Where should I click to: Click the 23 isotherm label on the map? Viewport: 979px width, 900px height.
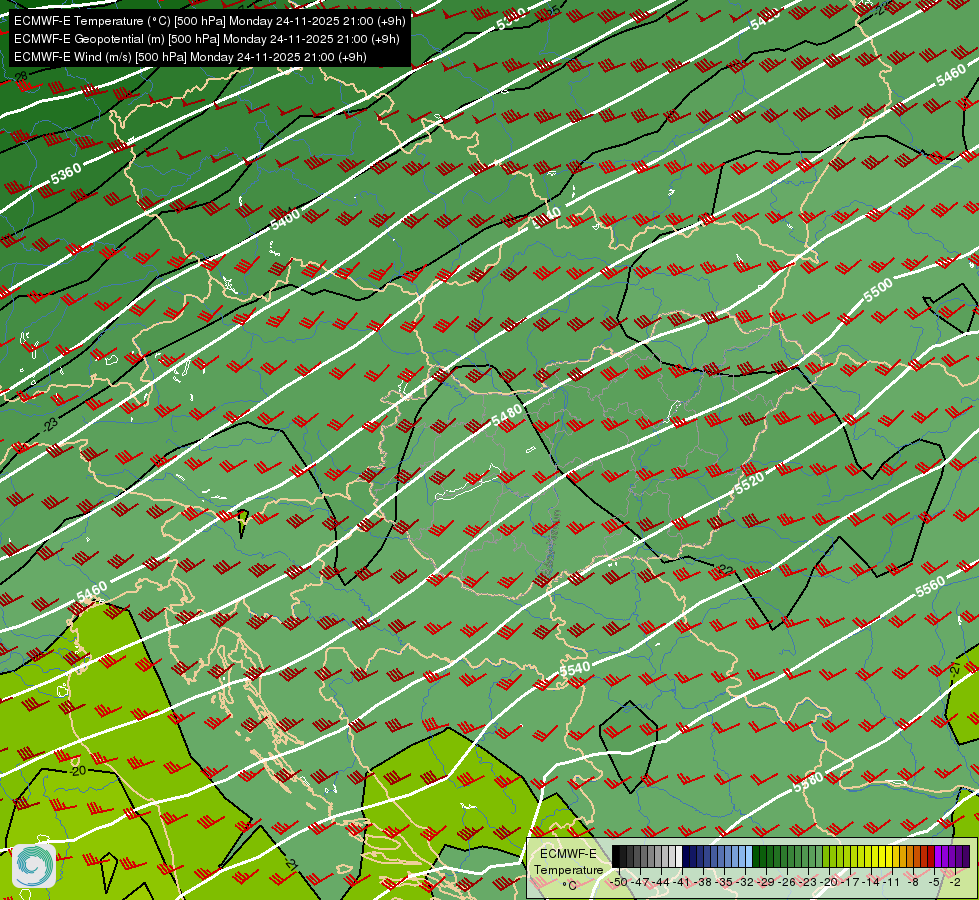51,425
